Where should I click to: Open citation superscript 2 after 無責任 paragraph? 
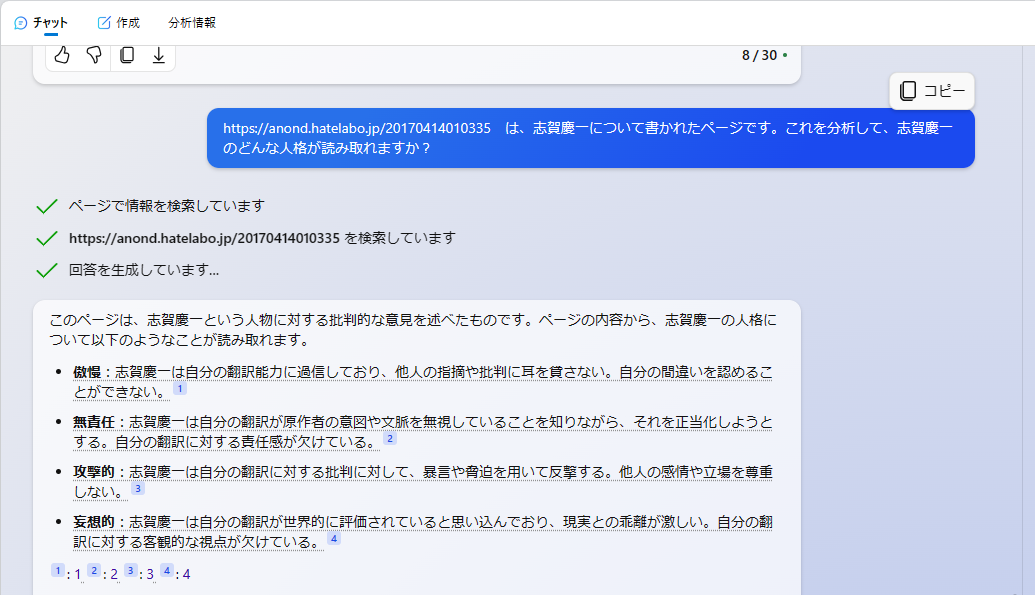click(390, 438)
